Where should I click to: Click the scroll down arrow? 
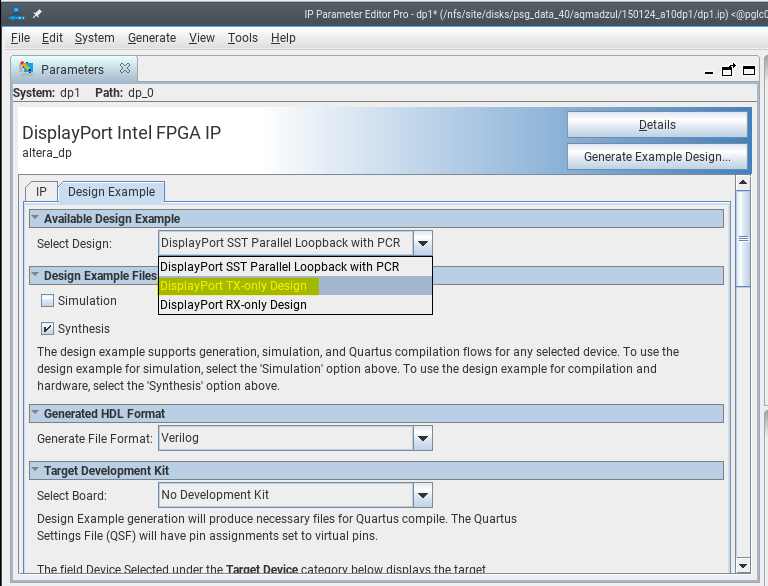coord(743,566)
